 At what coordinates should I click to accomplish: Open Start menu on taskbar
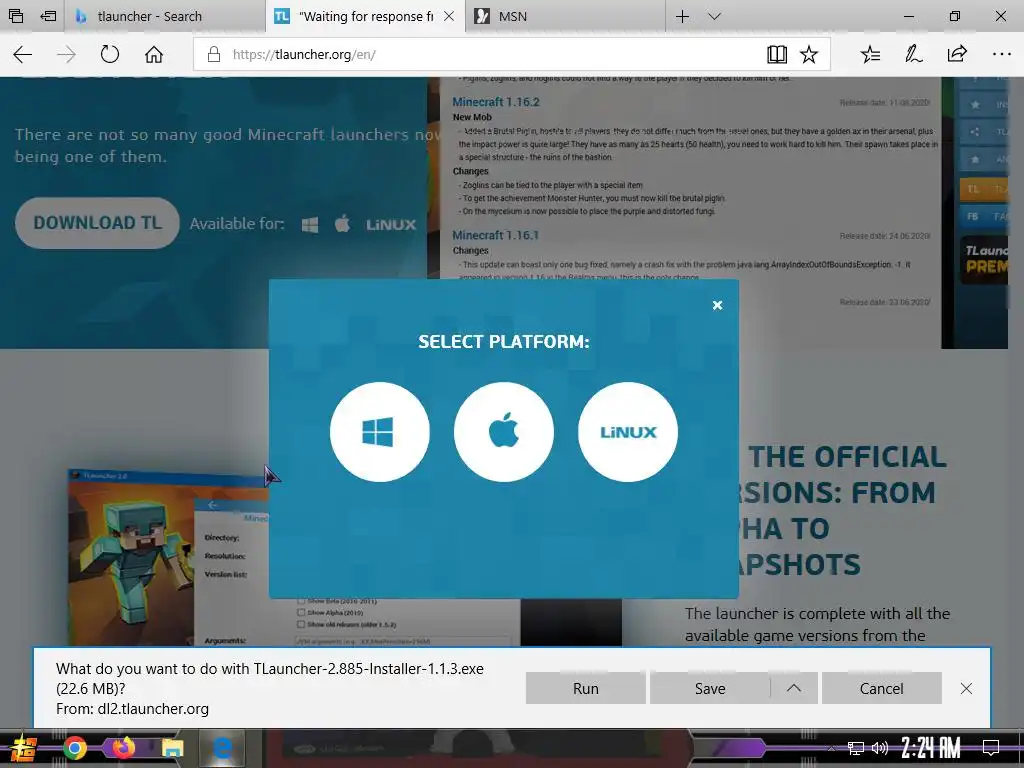tap(23, 748)
